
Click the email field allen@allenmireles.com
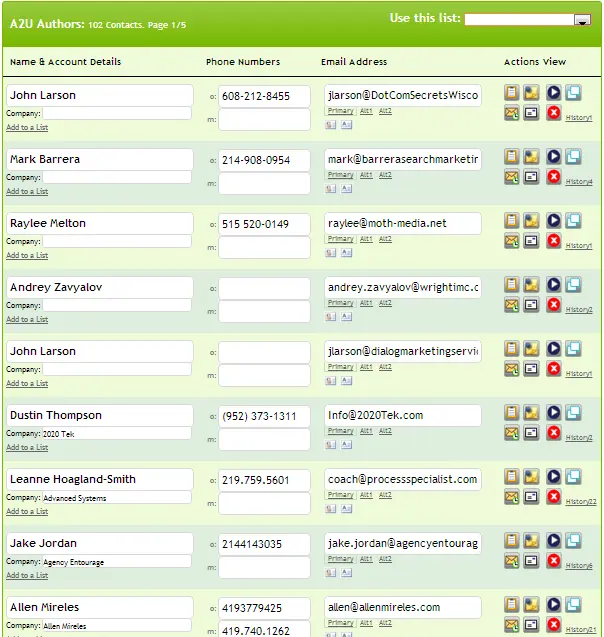[403, 607]
